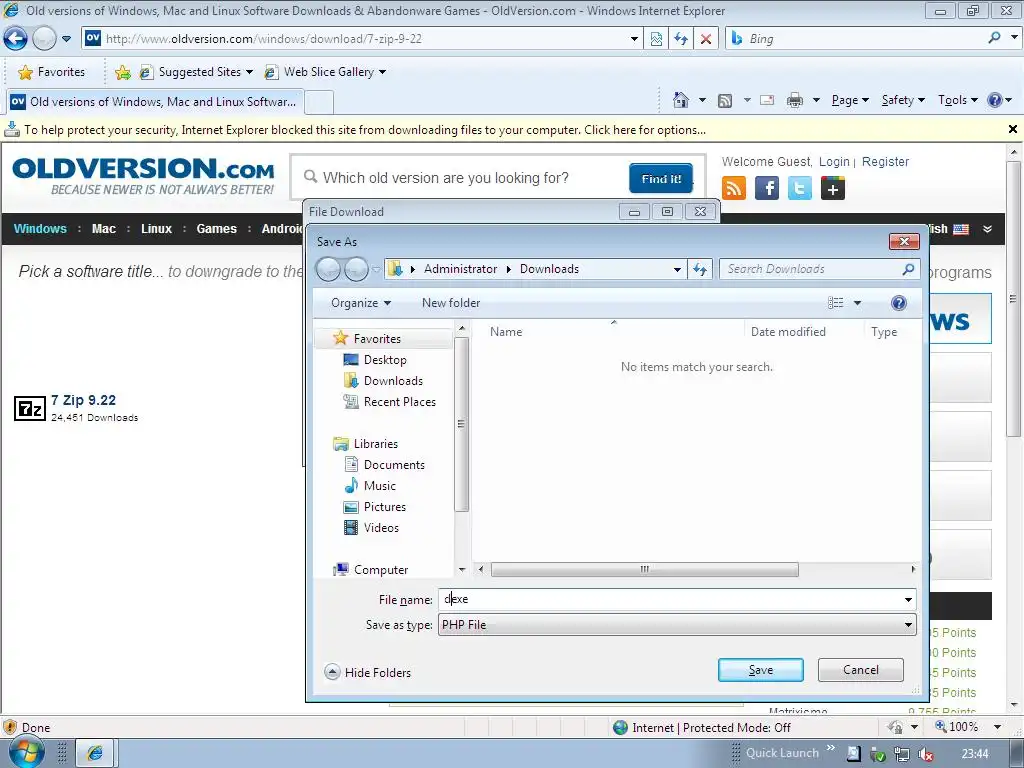
Task: Click the Add to Favorites Bar icon
Action: click(122, 72)
